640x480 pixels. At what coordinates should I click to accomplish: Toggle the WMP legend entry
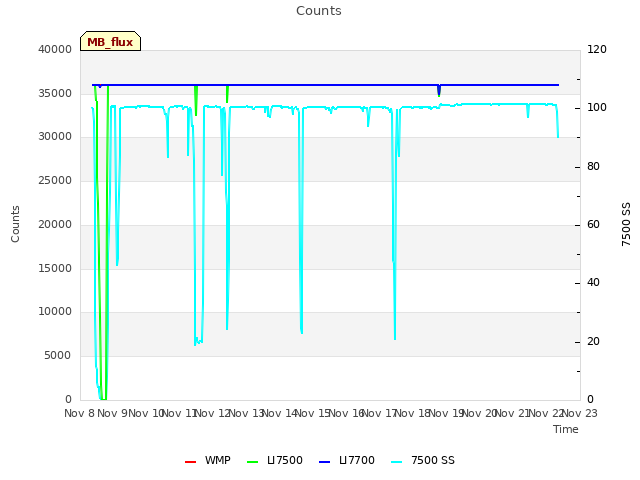click(x=208, y=460)
